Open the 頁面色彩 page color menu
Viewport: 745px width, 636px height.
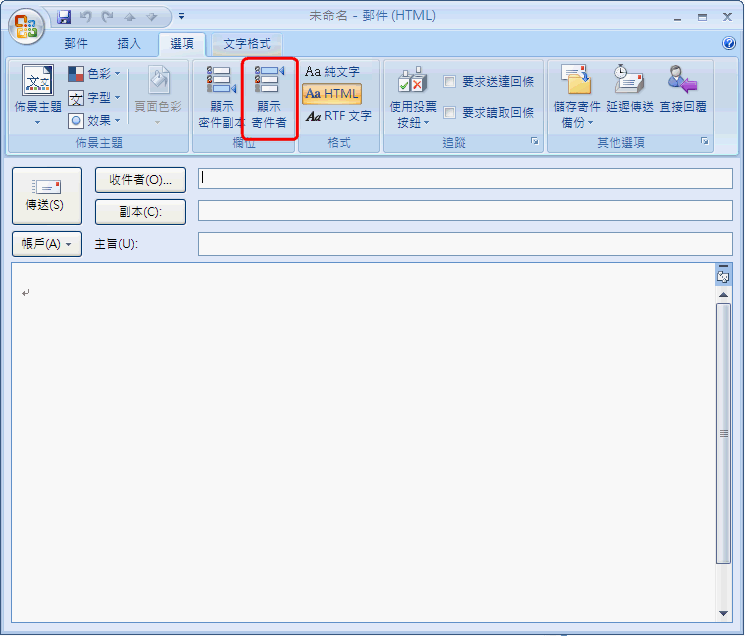[x=158, y=95]
